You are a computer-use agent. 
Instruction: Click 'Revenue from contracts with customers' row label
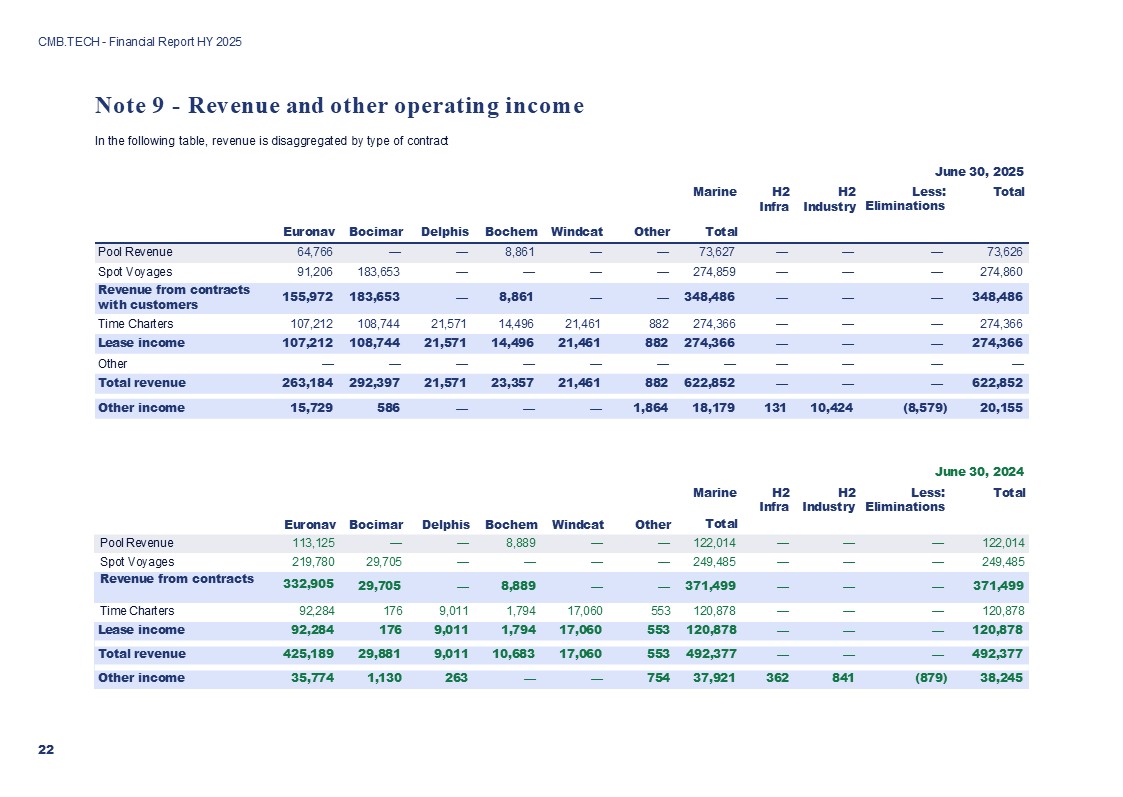pos(174,297)
